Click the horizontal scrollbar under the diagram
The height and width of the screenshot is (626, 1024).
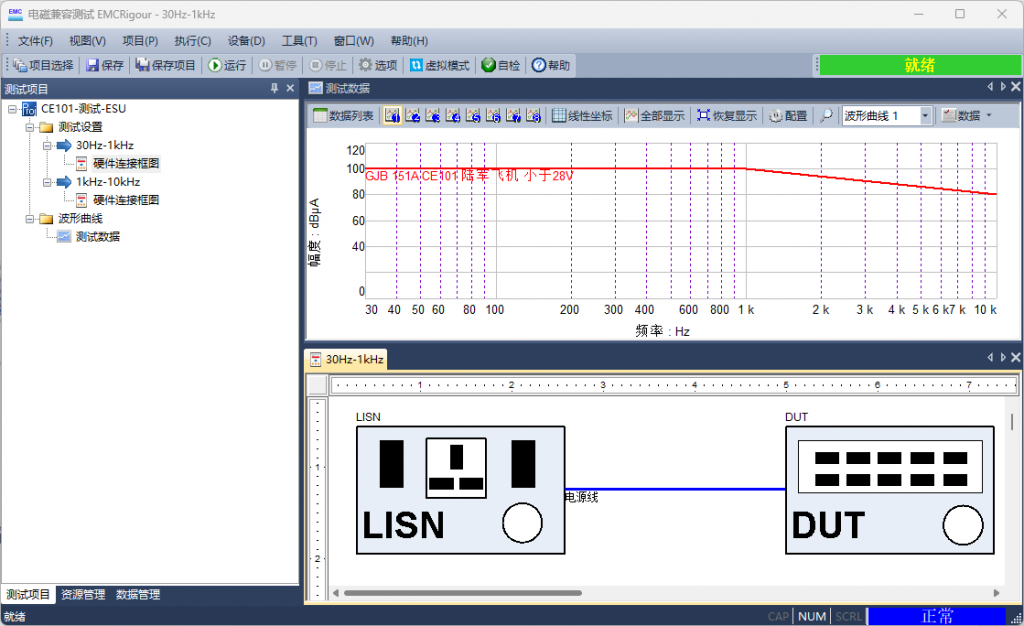pyautogui.click(x=460, y=593)
